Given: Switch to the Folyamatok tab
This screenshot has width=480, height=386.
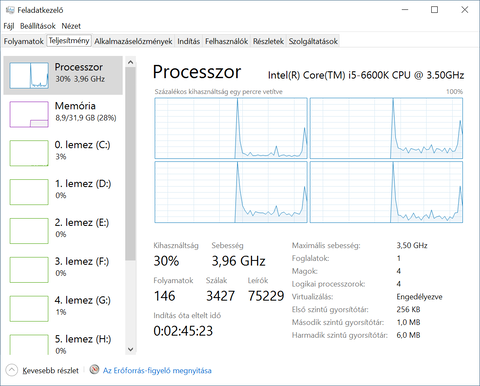Looking at the screenshot, I should pos(24,41).
